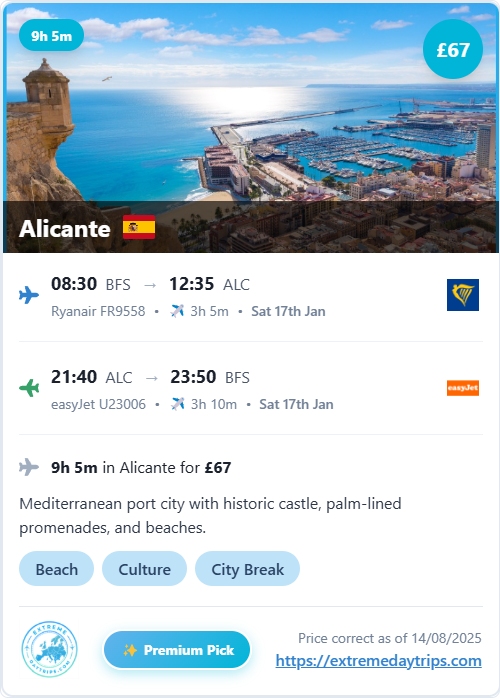Image resolution: width=500 pixels, height=698 pixels.
Task: Click the easyJet airline logo
Action: [x=463, y=388]
